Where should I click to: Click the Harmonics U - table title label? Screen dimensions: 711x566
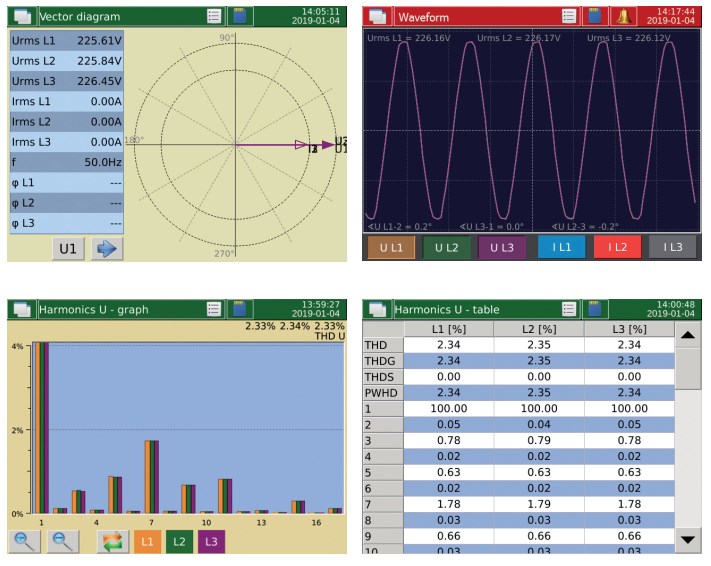coord(446,309)
